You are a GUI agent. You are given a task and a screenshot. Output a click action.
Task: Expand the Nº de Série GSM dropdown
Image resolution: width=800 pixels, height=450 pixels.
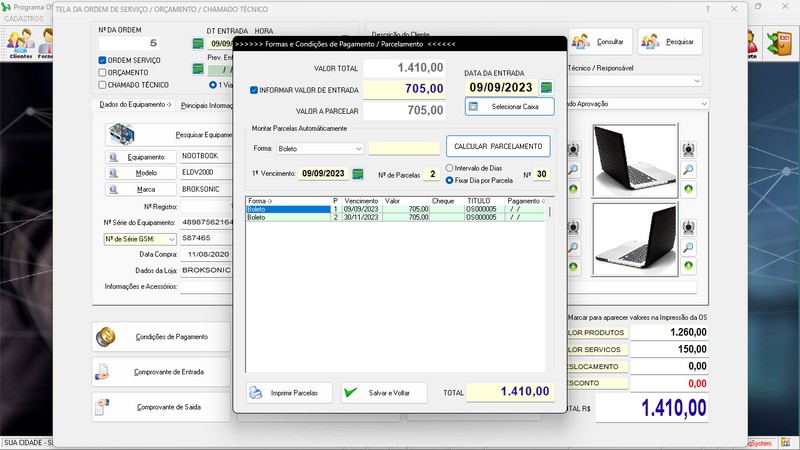171,239
